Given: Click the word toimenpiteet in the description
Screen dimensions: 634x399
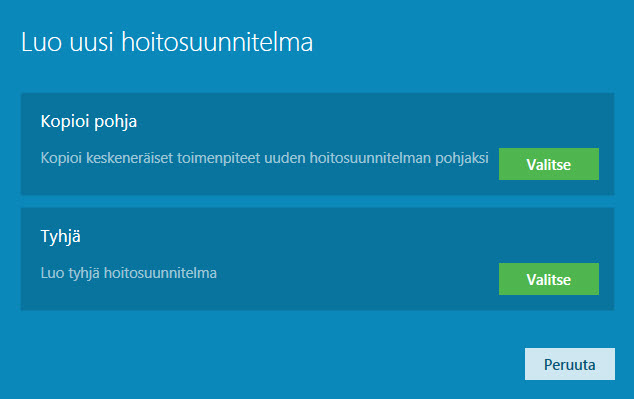Looking at the screenshot, I should [219, 158].
